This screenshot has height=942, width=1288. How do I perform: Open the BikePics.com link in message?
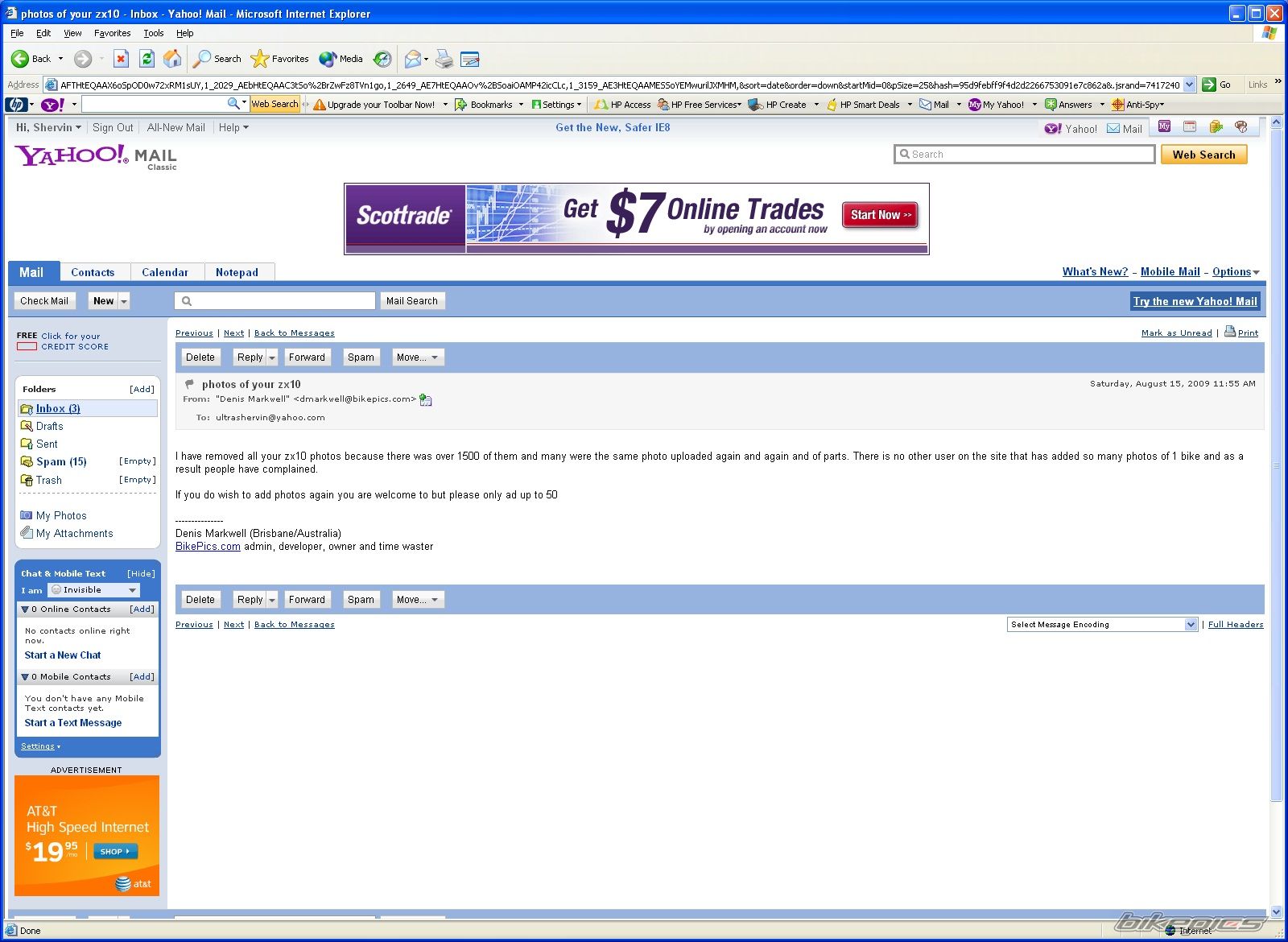(208, 546)
